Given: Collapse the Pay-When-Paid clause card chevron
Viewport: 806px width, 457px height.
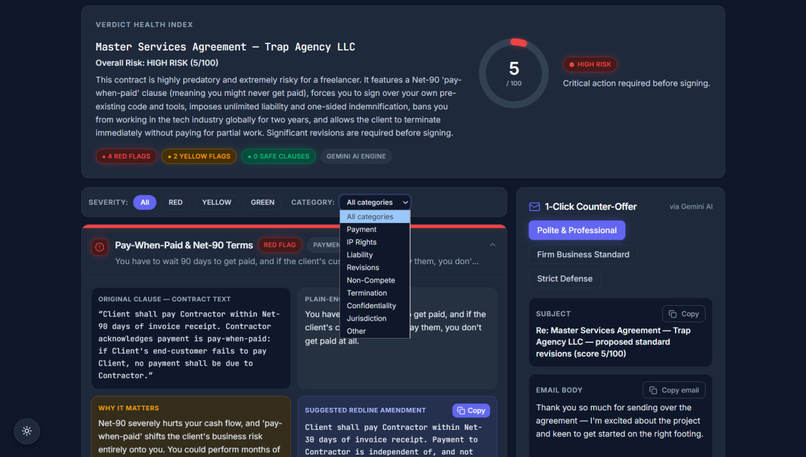Looking at the screenshot, I should coord(492,245).
